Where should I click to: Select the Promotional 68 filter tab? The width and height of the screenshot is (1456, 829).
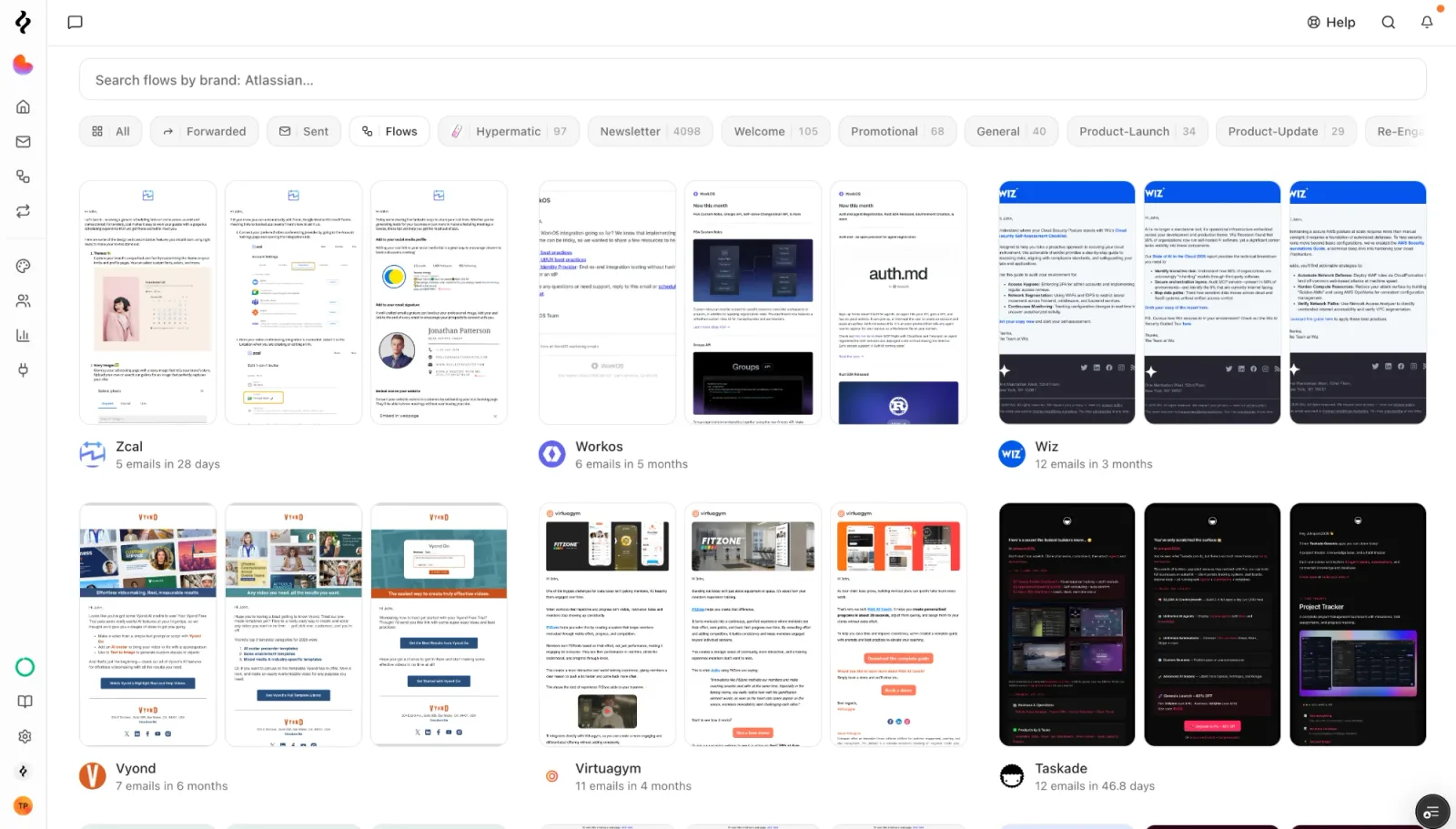[x=897, y=131]
